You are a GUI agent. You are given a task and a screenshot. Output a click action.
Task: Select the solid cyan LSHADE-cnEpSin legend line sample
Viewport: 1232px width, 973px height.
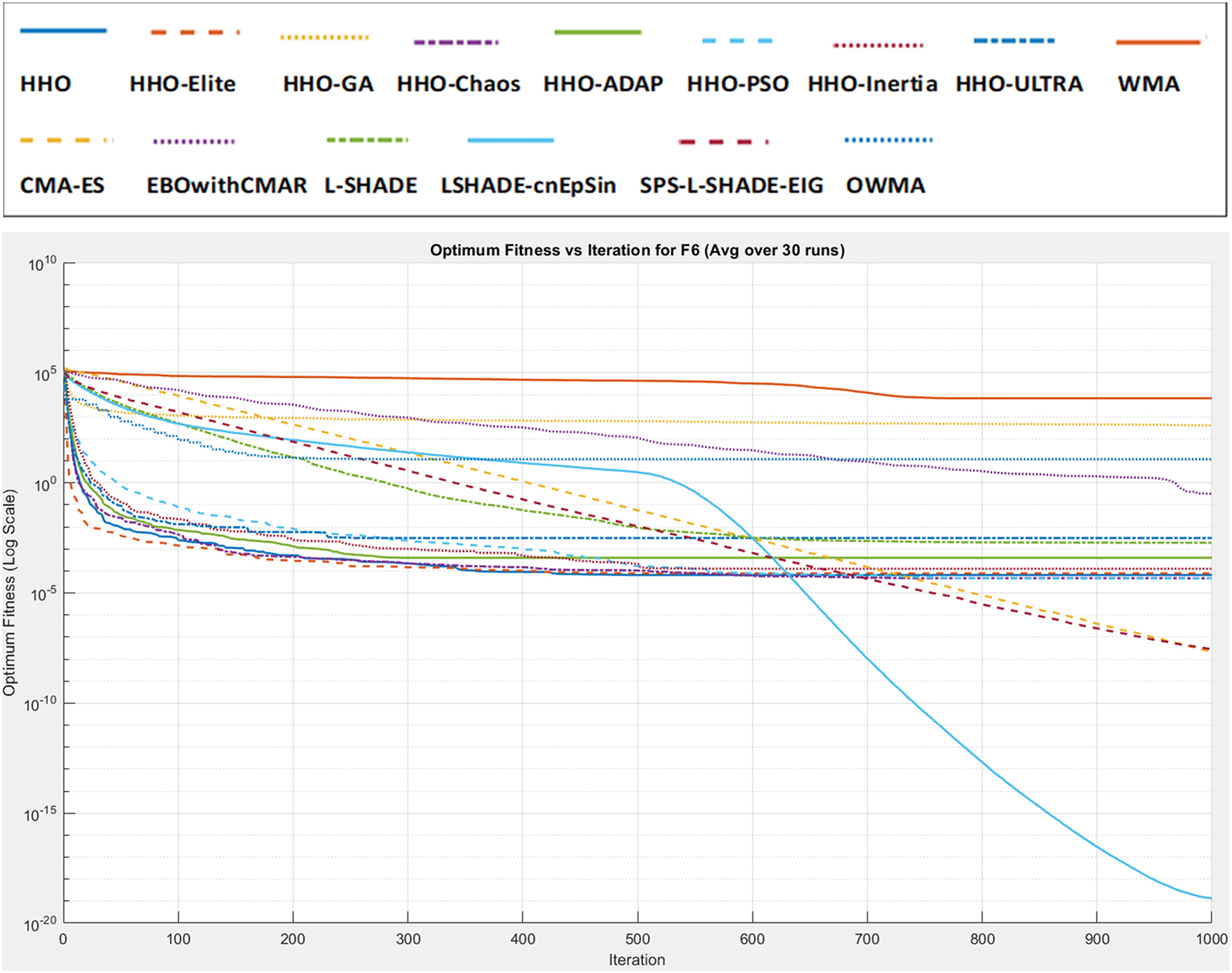[x=511, y=140]
